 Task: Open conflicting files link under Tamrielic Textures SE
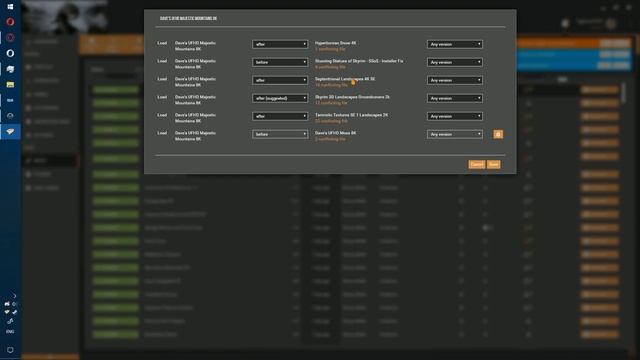tap(331, 121)
